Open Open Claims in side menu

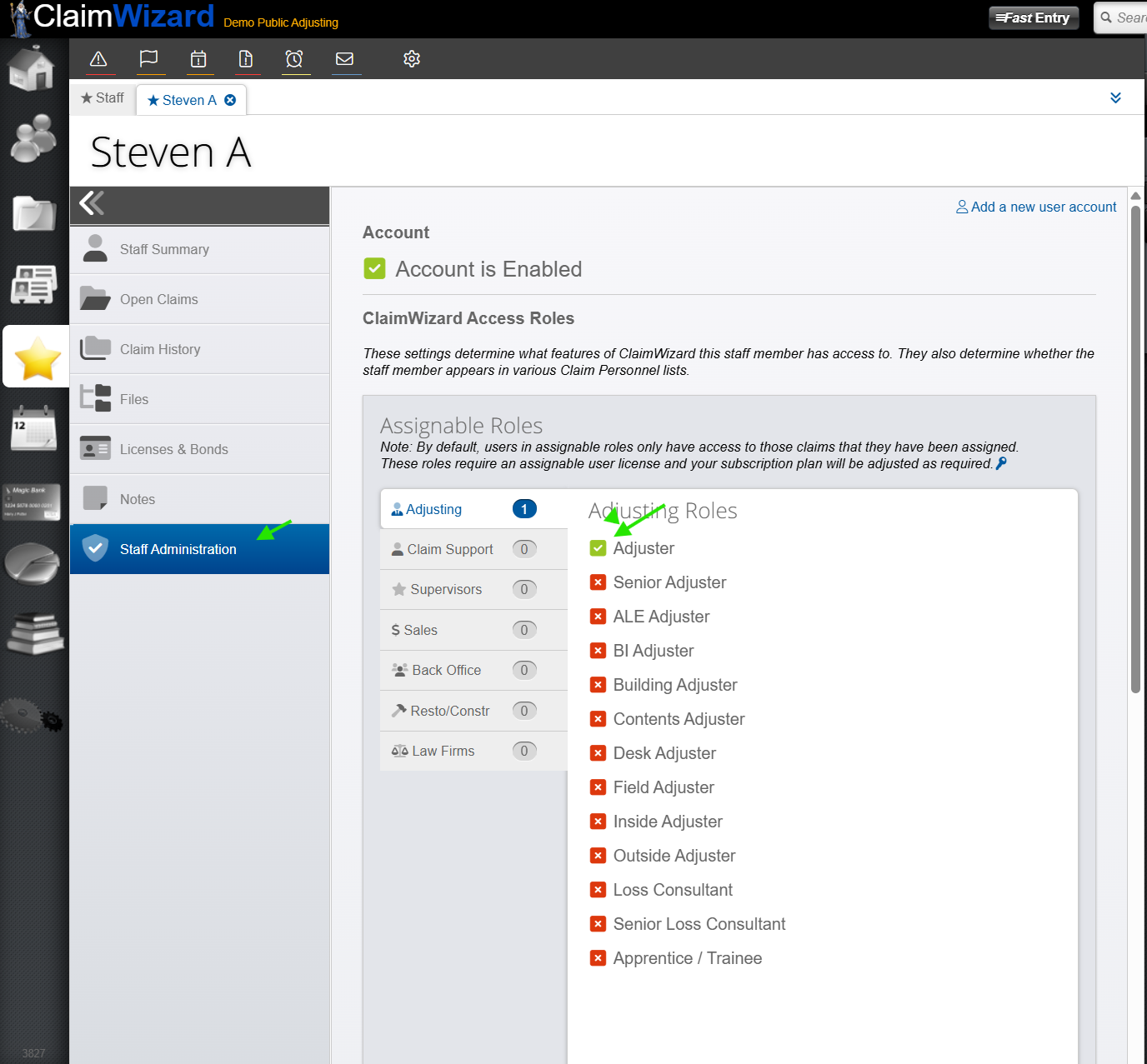tap(200, 299)
